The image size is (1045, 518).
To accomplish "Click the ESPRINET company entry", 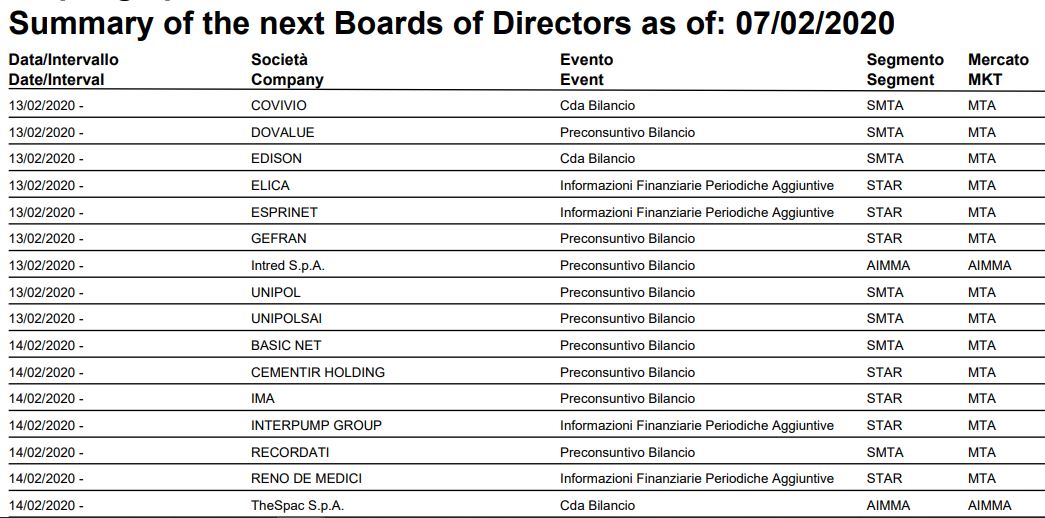I will pos(284,212).
